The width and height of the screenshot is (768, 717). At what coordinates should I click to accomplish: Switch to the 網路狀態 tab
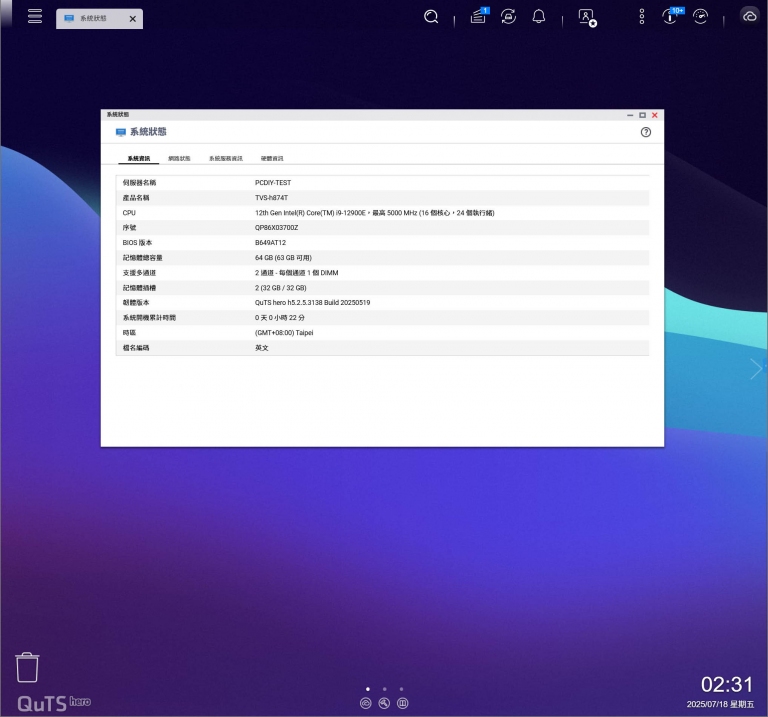(179, 159)
